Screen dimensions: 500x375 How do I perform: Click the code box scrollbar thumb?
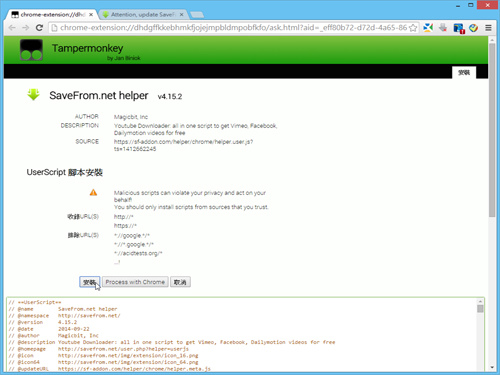[480, 309]
